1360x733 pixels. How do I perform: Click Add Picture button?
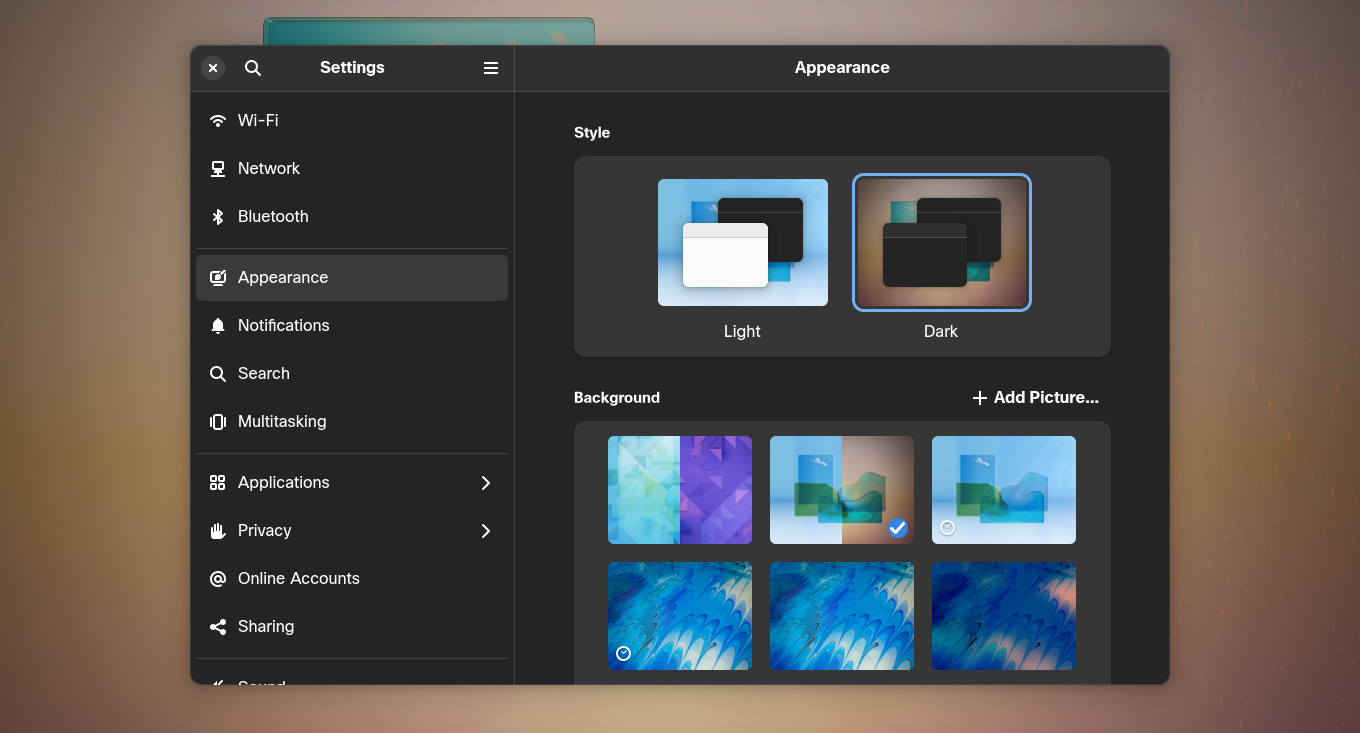[x=1035, y=398]
